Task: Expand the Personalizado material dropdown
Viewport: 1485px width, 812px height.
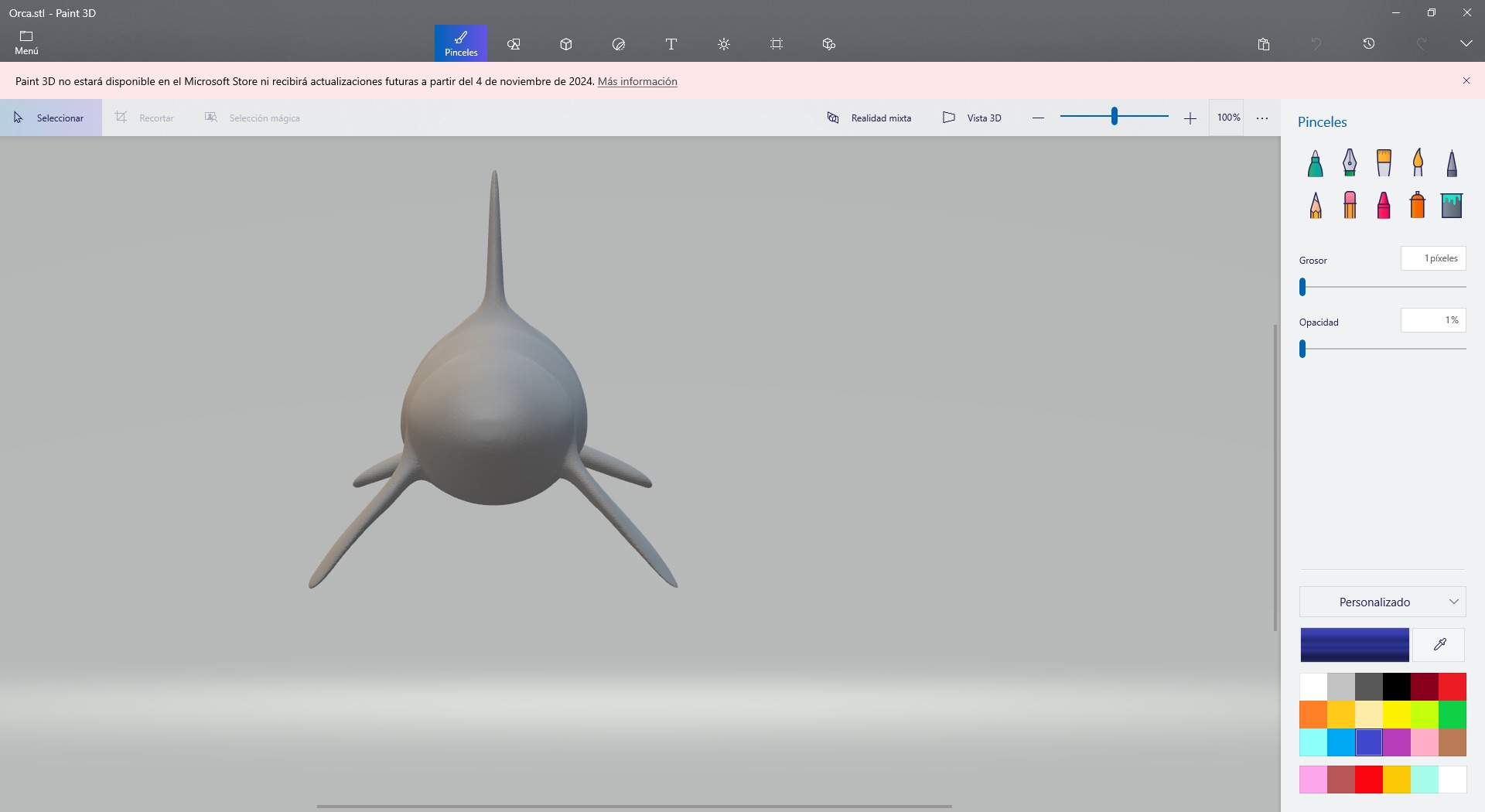Action: click(x=1383, y=602)
